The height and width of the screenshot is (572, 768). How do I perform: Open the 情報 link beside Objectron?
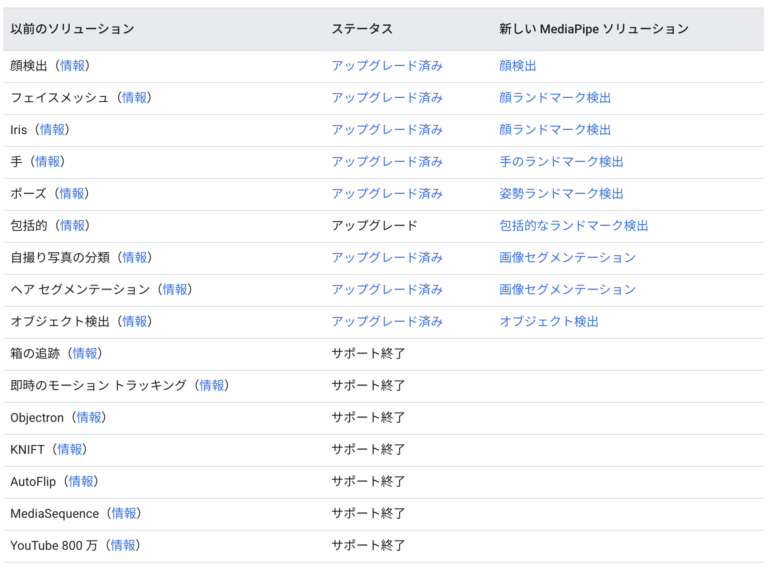pos(89,417)
